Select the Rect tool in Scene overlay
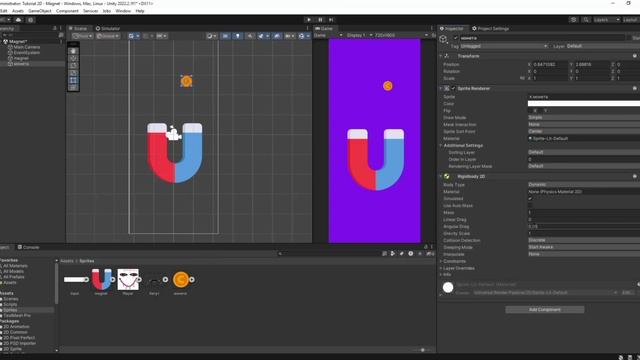The image size is (640, 360). [73, 80]
